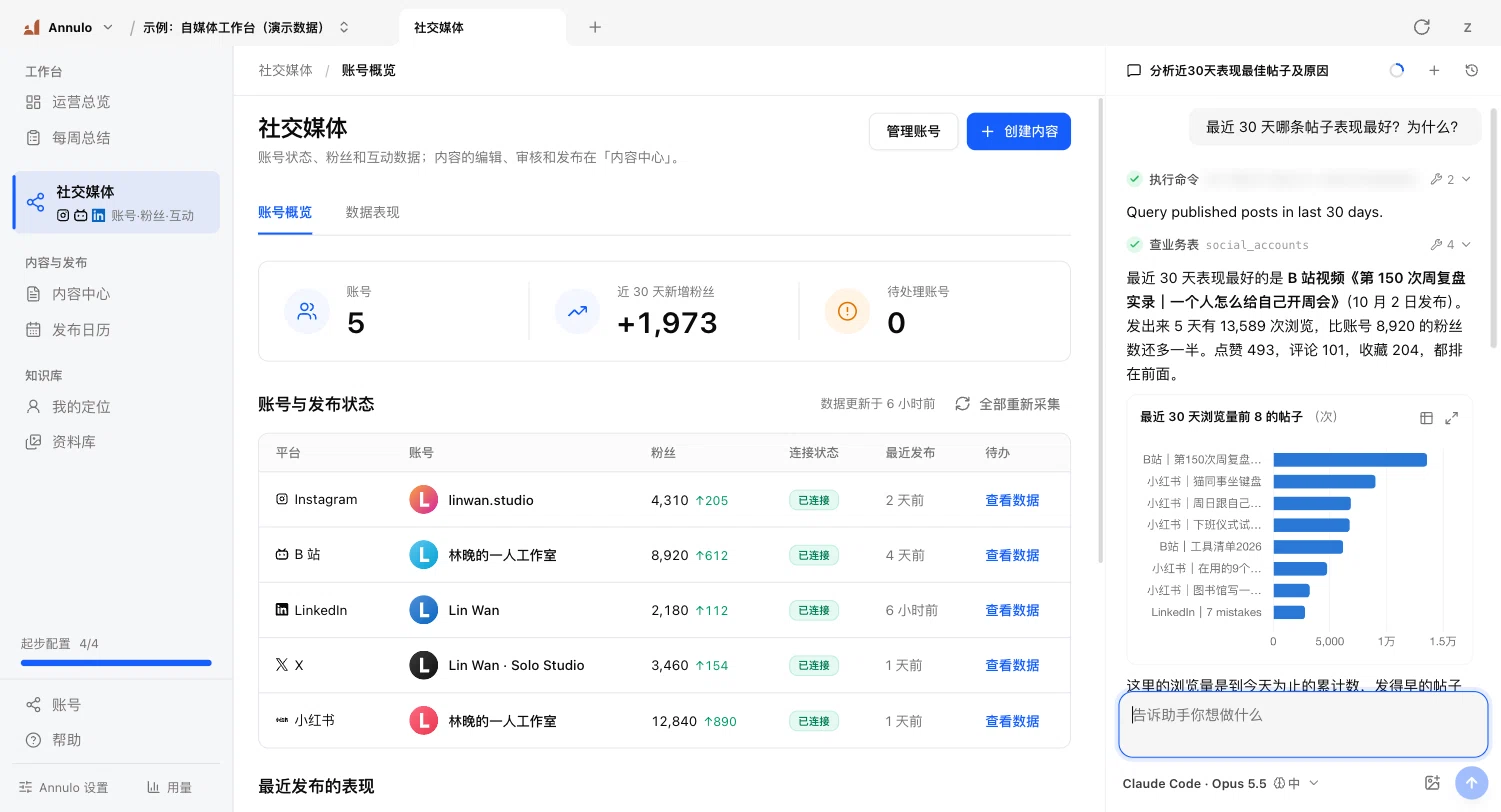This screenshot has height=812, width=1501.
Task: Click the 管理账号 button
Action: 914,131
